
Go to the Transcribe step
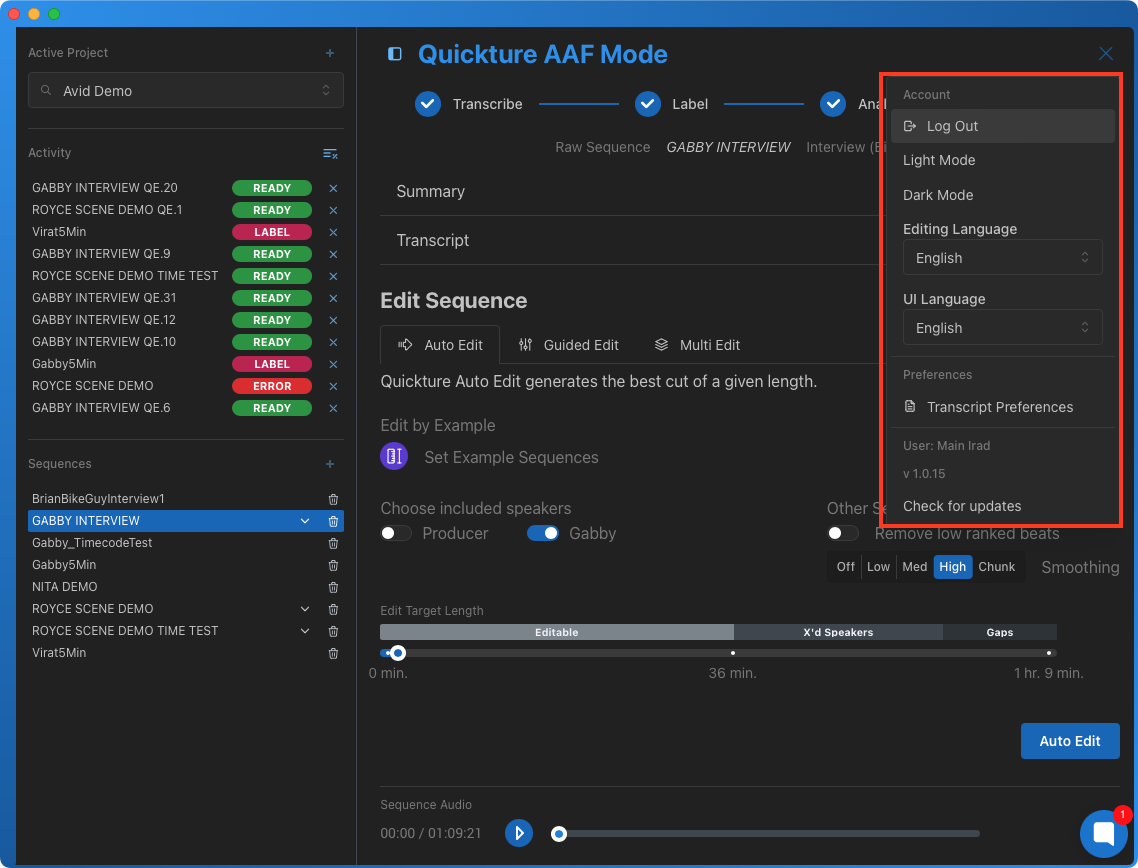tap(469, 104)
